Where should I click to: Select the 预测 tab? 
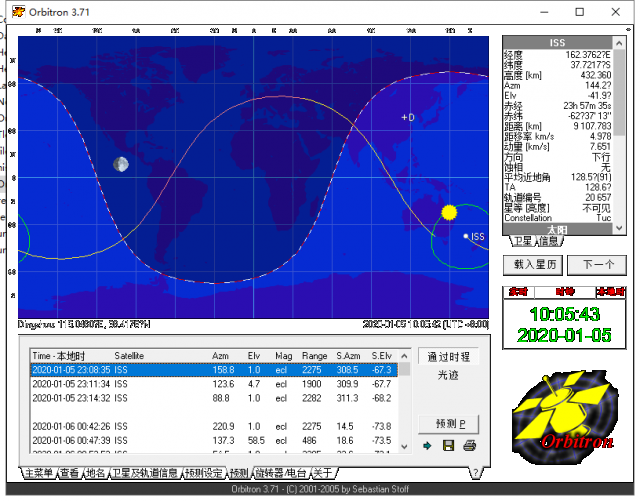click(239, 473)
